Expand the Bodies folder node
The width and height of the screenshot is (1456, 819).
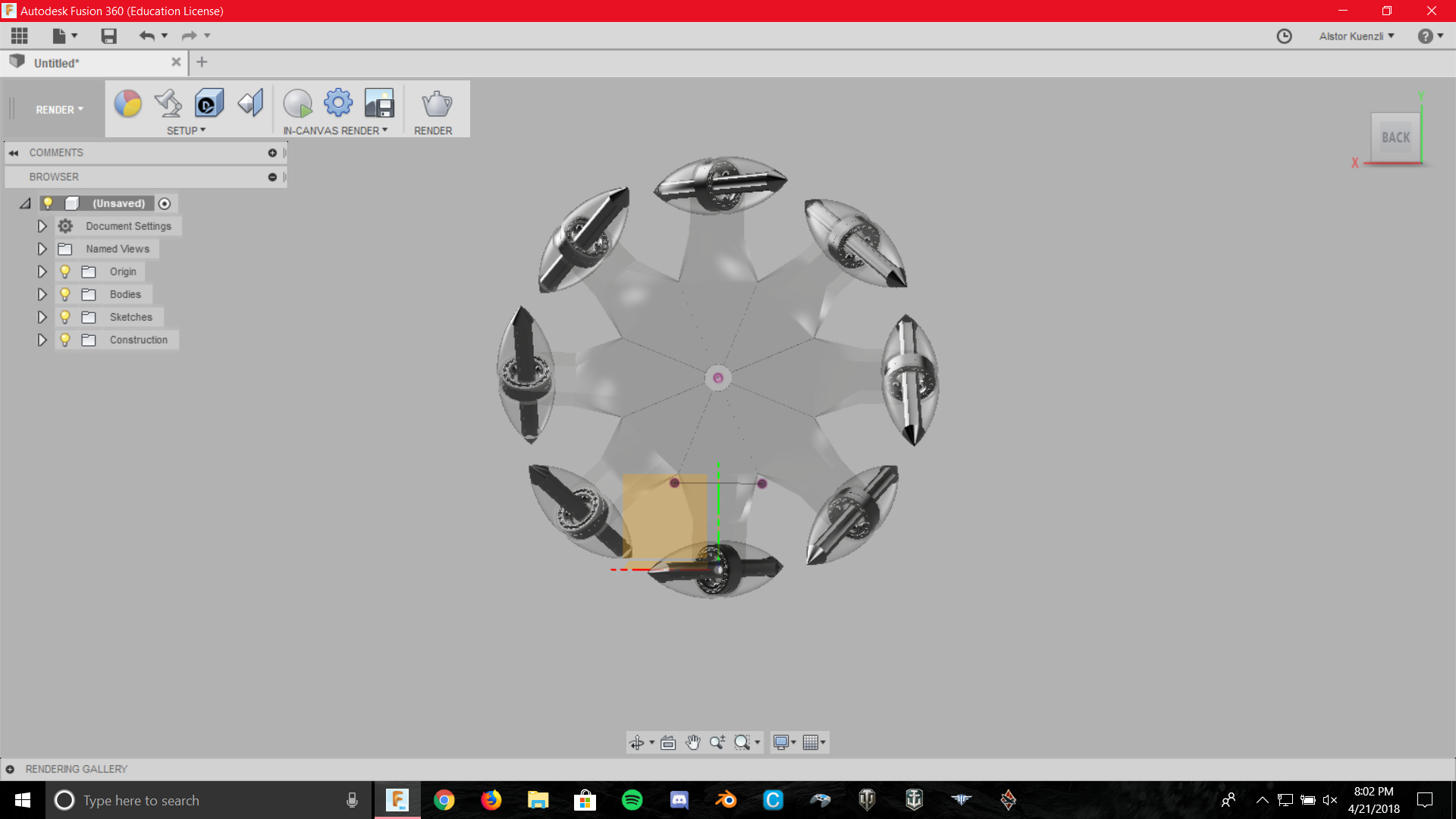[42, 294]
